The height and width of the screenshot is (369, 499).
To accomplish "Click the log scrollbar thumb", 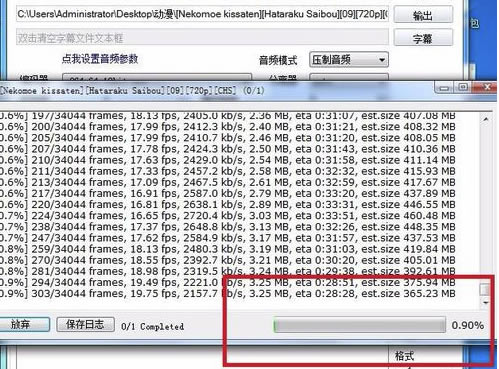I will pos(486,289).
